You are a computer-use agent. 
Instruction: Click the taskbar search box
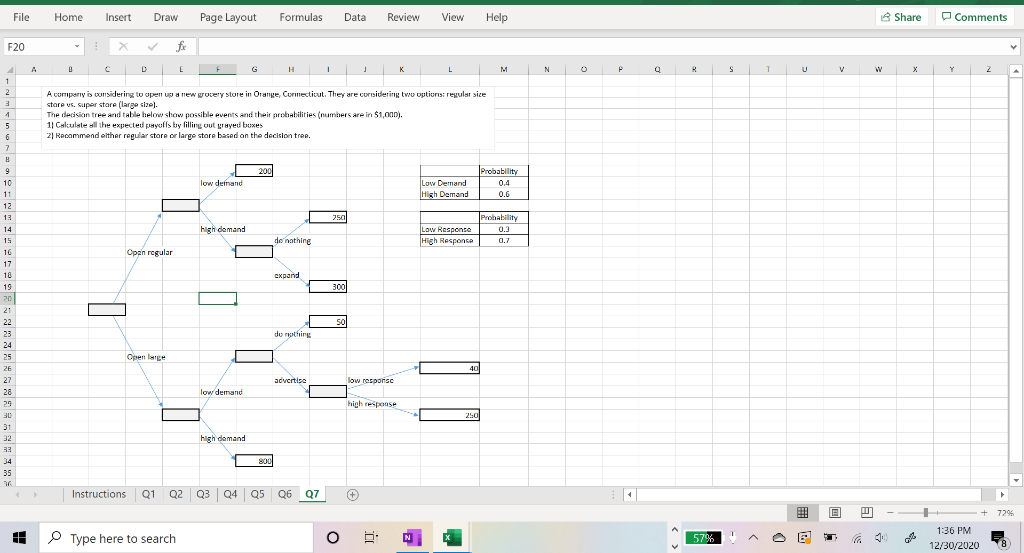[x=176, y=538]
